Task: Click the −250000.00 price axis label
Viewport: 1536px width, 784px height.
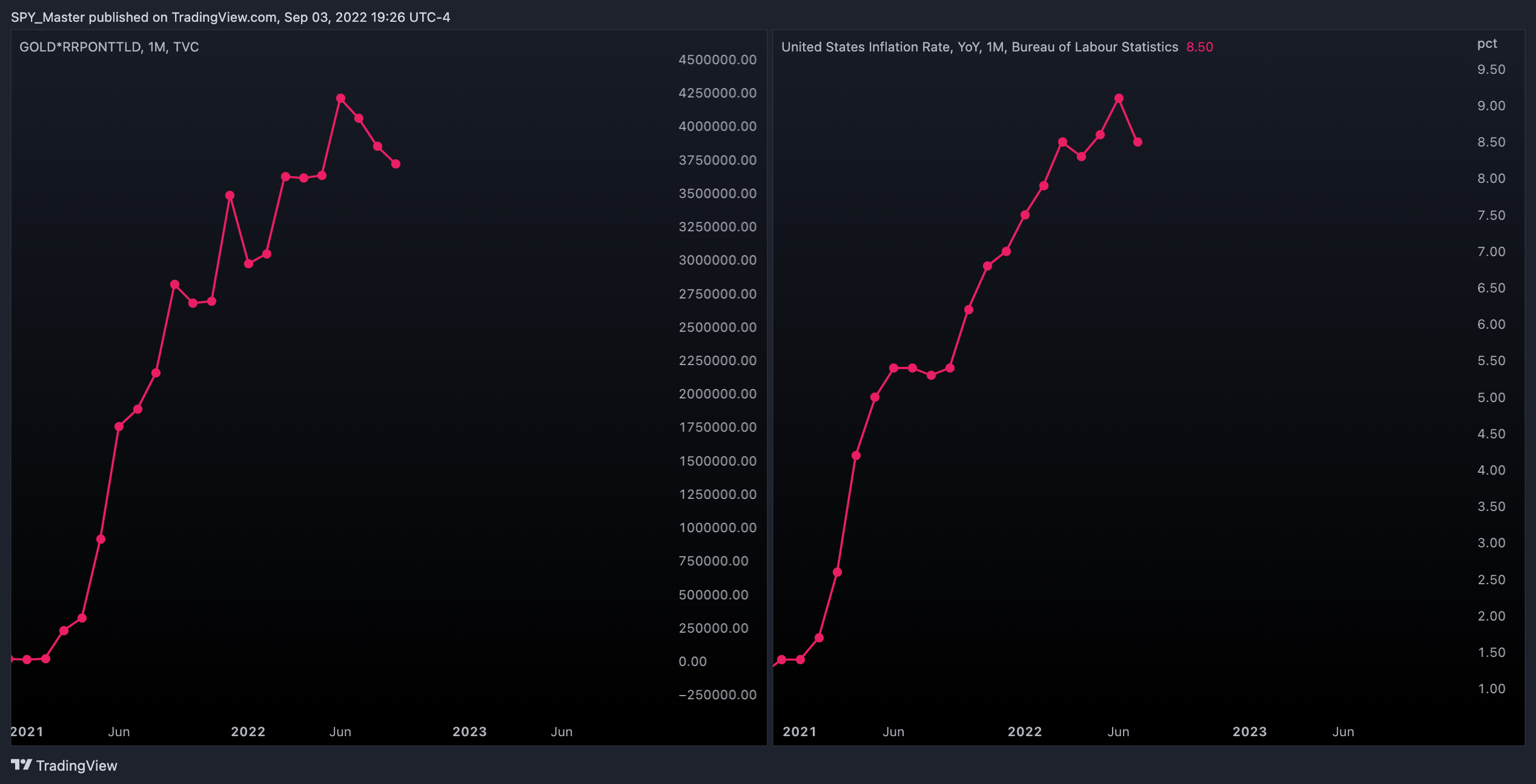Action: click(718, 694)
